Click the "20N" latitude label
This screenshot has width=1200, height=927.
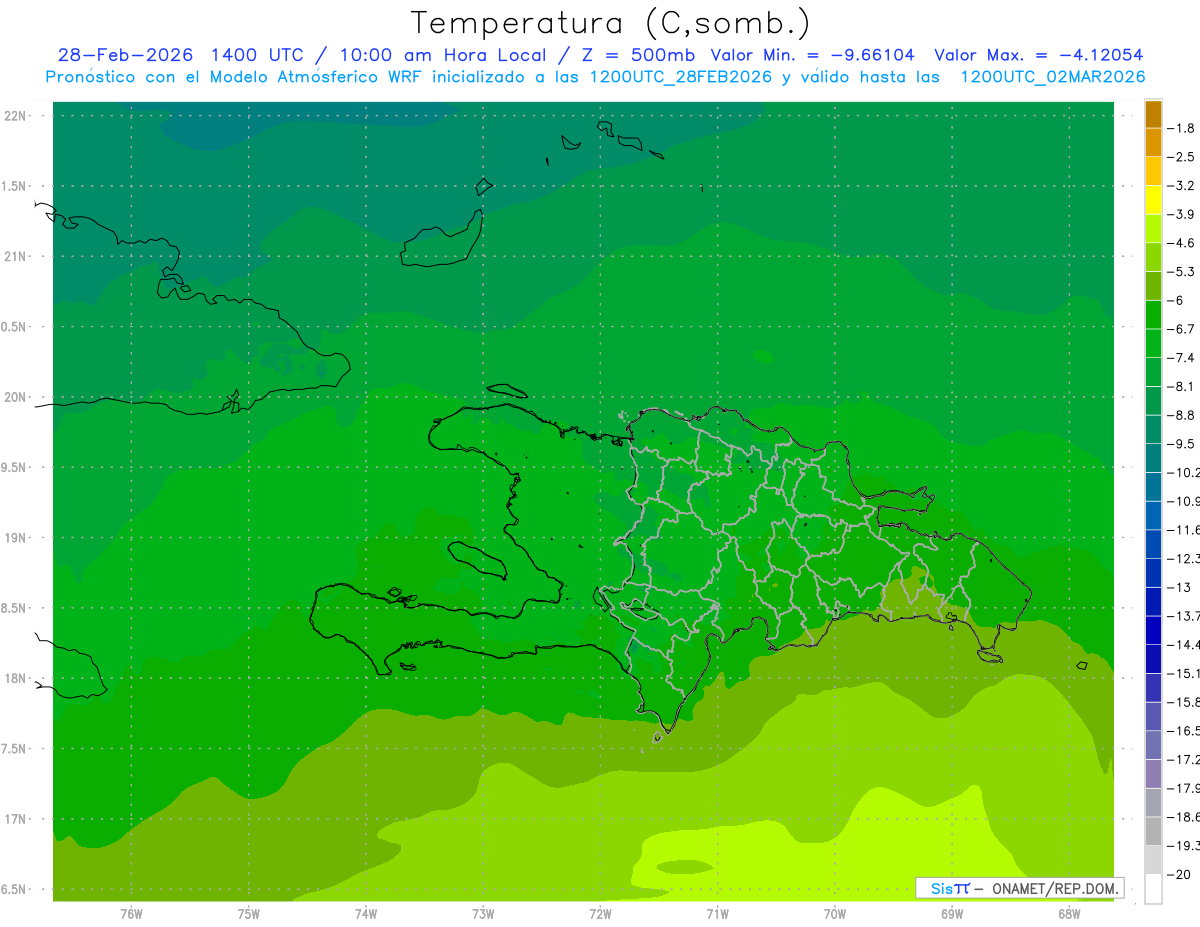[15, 397]
